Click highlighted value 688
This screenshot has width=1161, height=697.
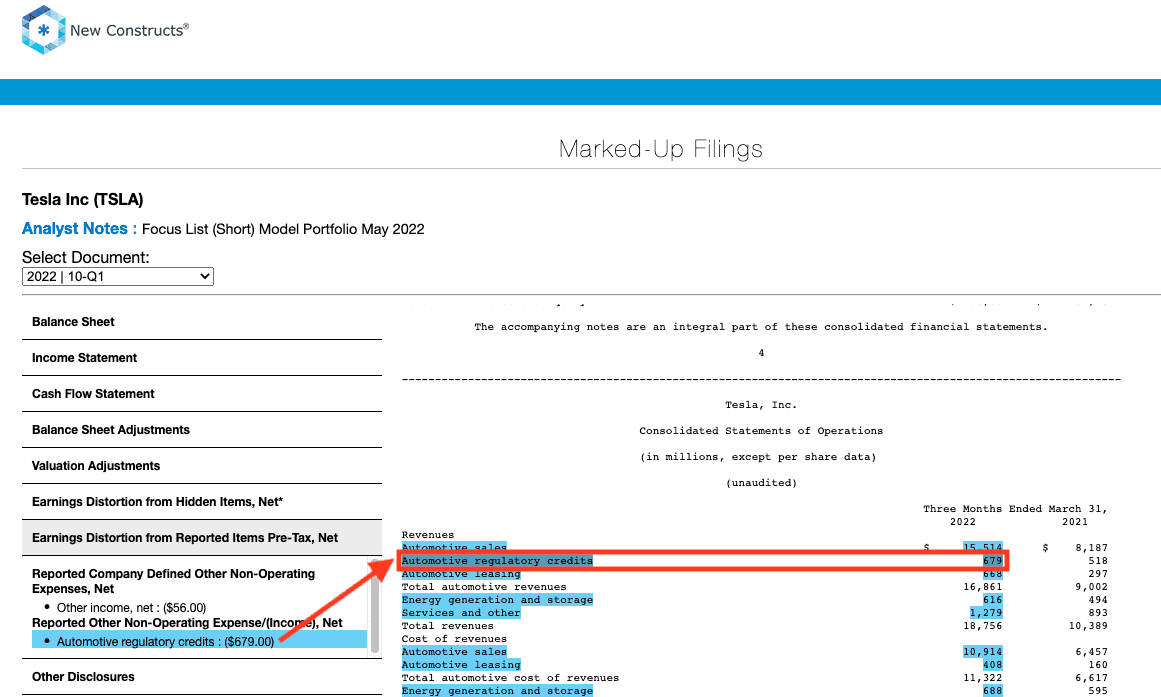992,690
